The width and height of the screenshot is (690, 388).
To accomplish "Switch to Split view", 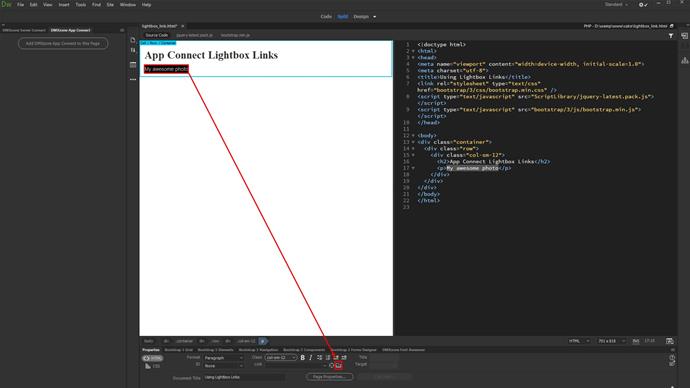I will (342, 17).
